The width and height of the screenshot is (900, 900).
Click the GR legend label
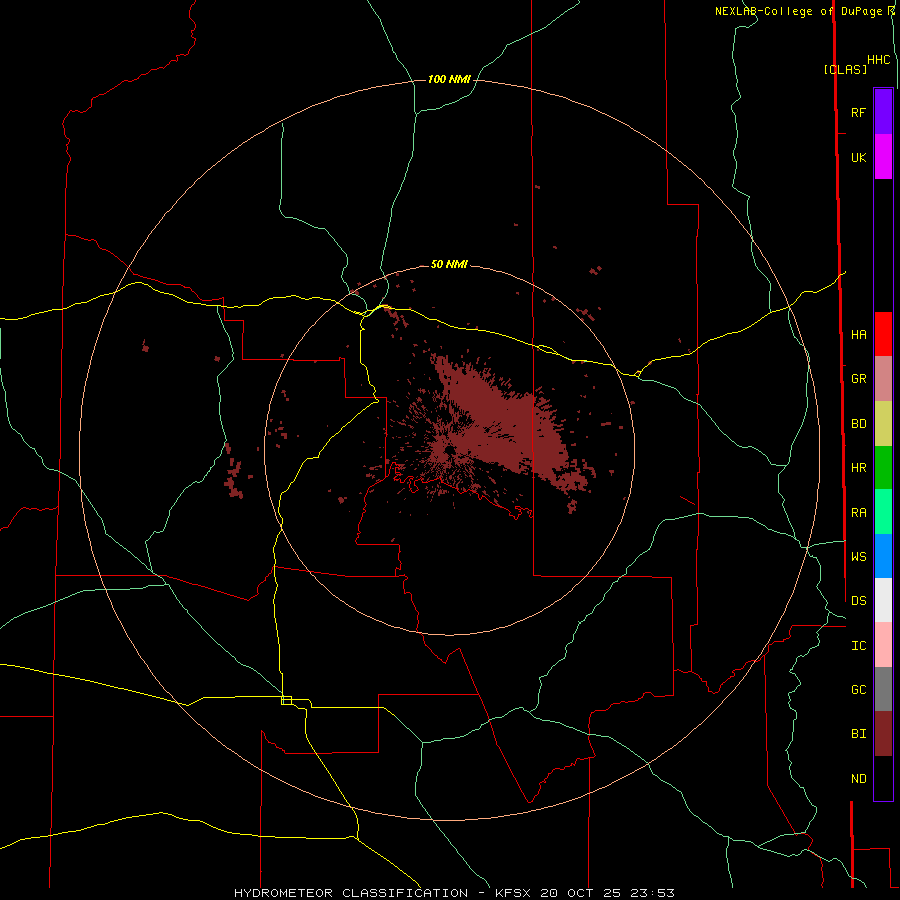858,379
